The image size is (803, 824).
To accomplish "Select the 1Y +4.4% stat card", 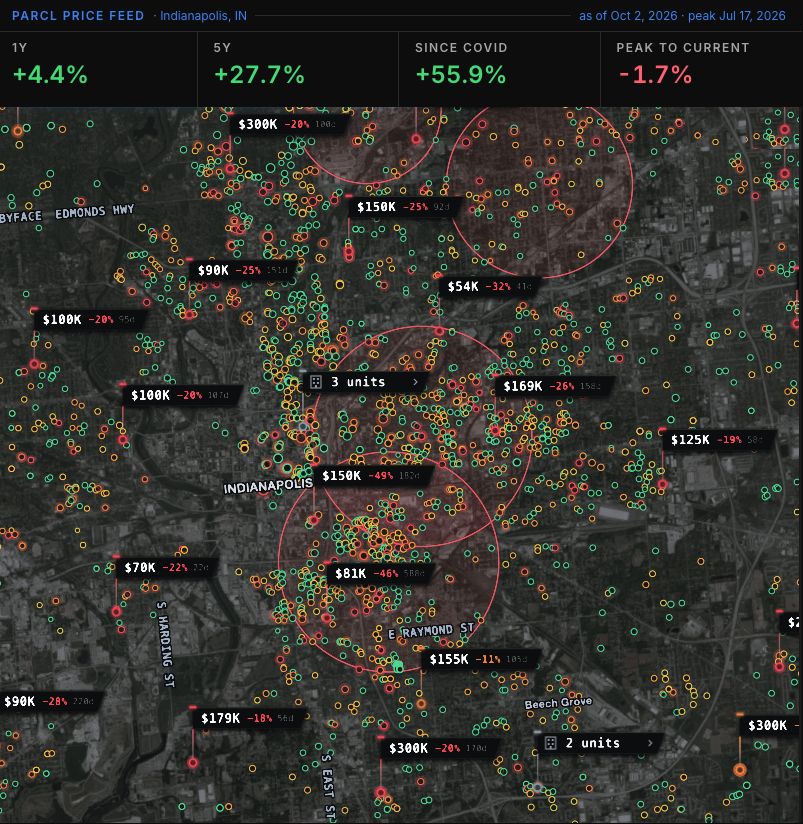I will (99, 69).
